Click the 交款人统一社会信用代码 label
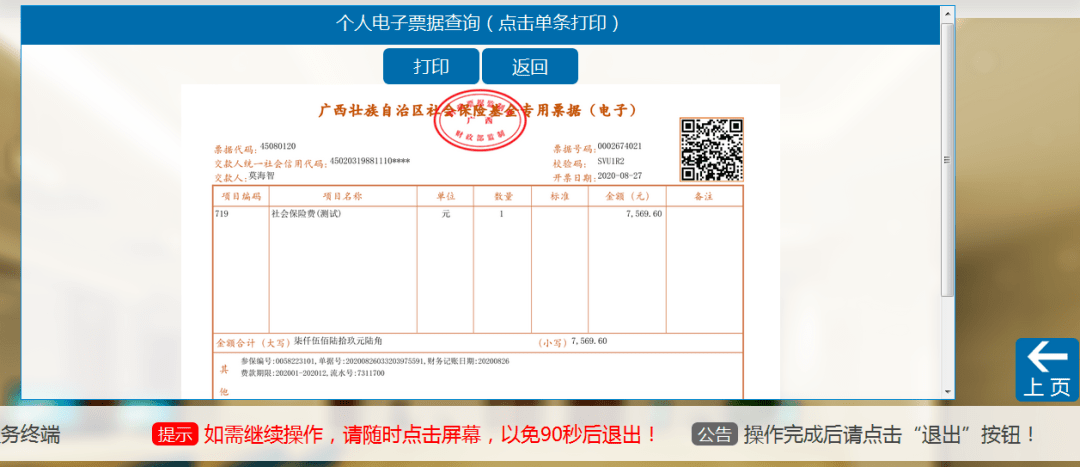 [x=271, y=163]
